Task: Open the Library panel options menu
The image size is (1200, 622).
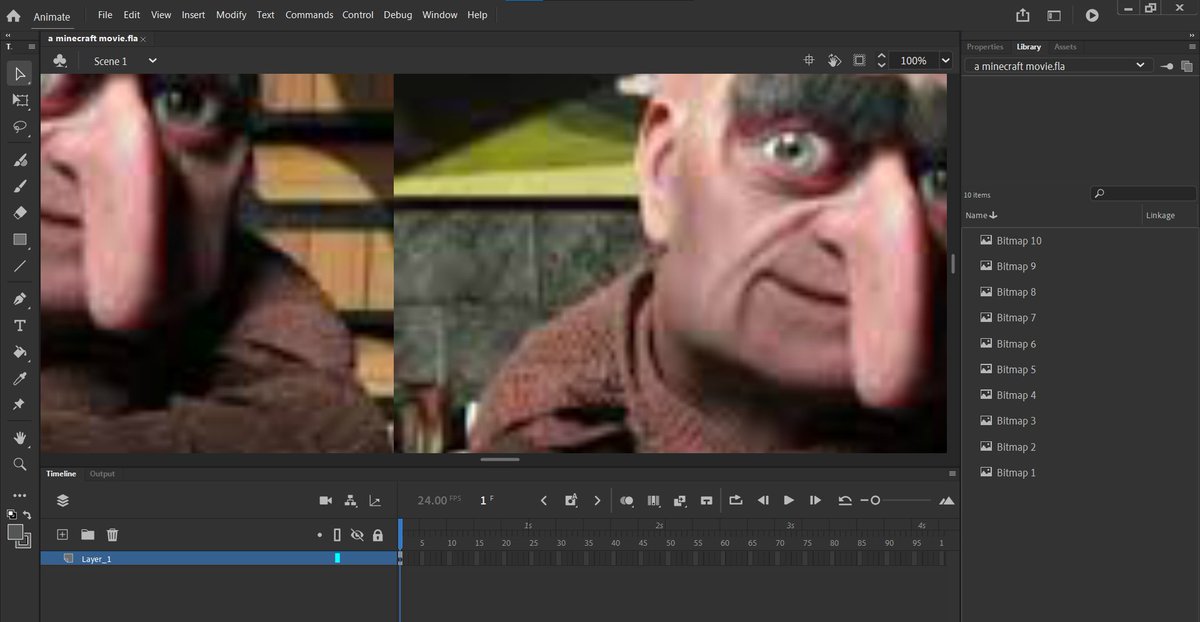Action: point(1191,47)
